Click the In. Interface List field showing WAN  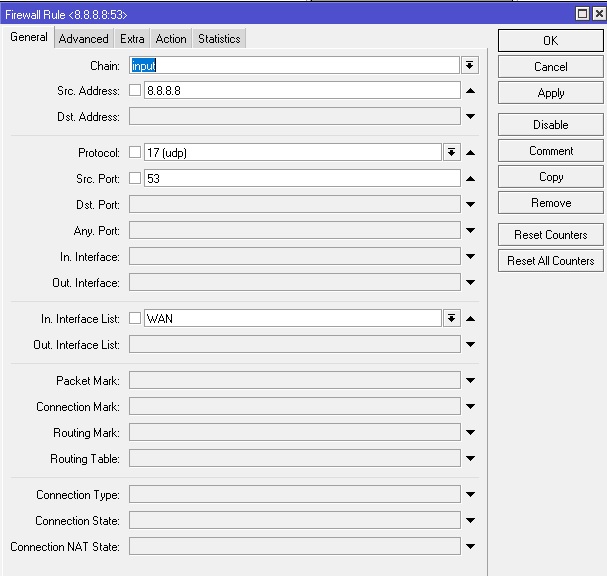coord(293,318)
